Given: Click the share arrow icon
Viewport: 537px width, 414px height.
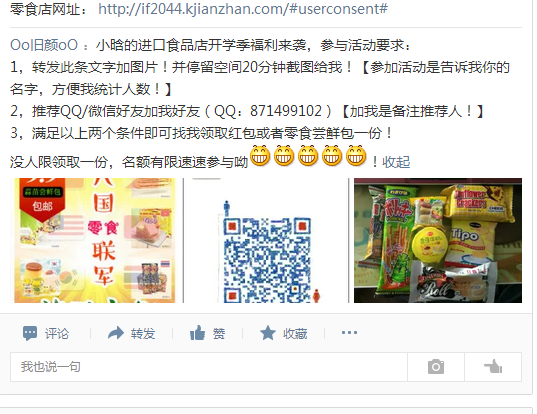Looking at the screenshot, I should (115, 333).
